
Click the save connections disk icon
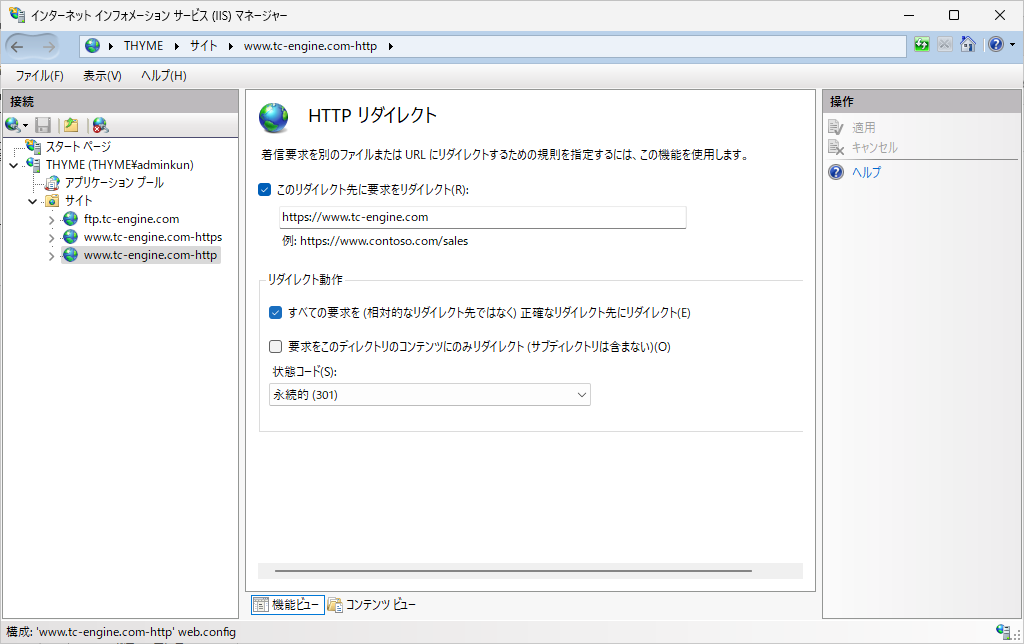pos(43,125)
